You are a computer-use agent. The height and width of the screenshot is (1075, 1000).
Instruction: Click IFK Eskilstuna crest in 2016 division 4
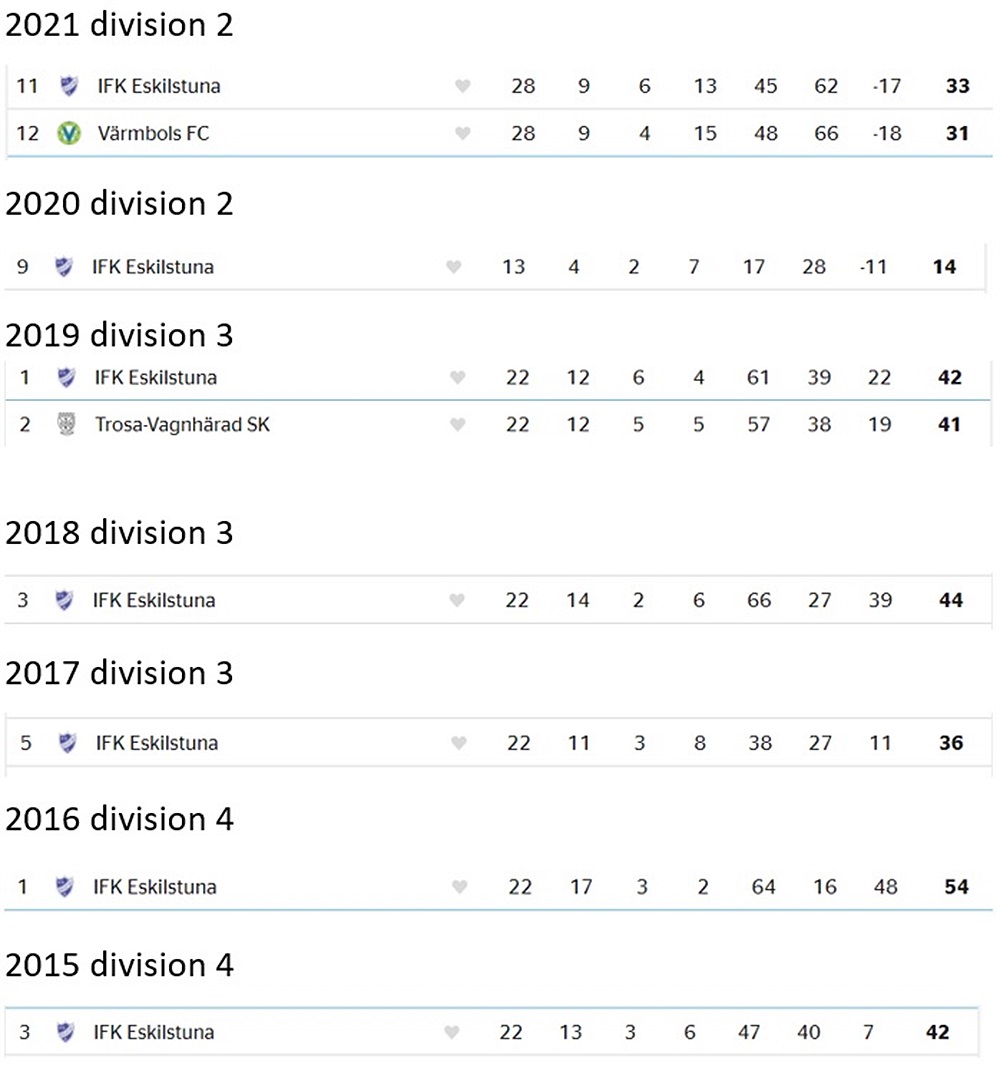click(64, 886)
